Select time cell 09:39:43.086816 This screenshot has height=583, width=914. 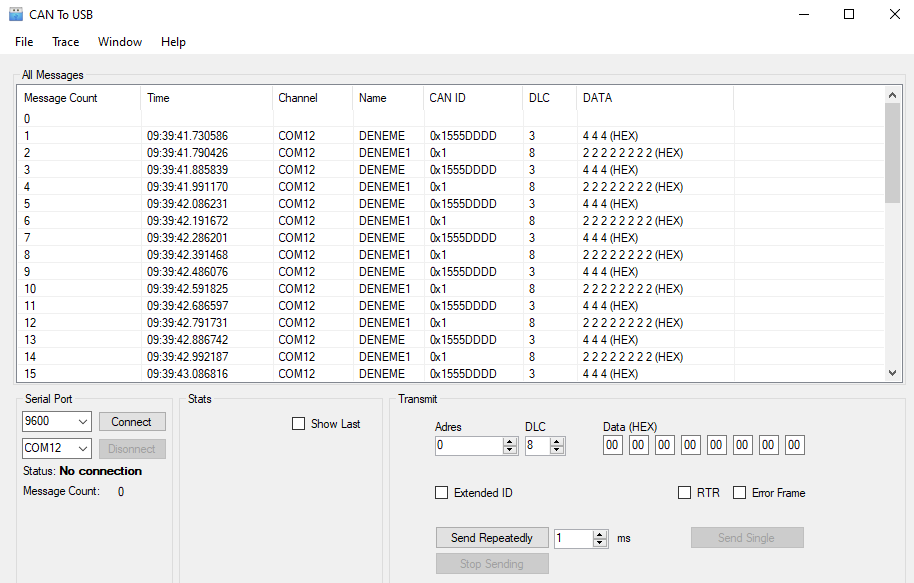(187, 374)
